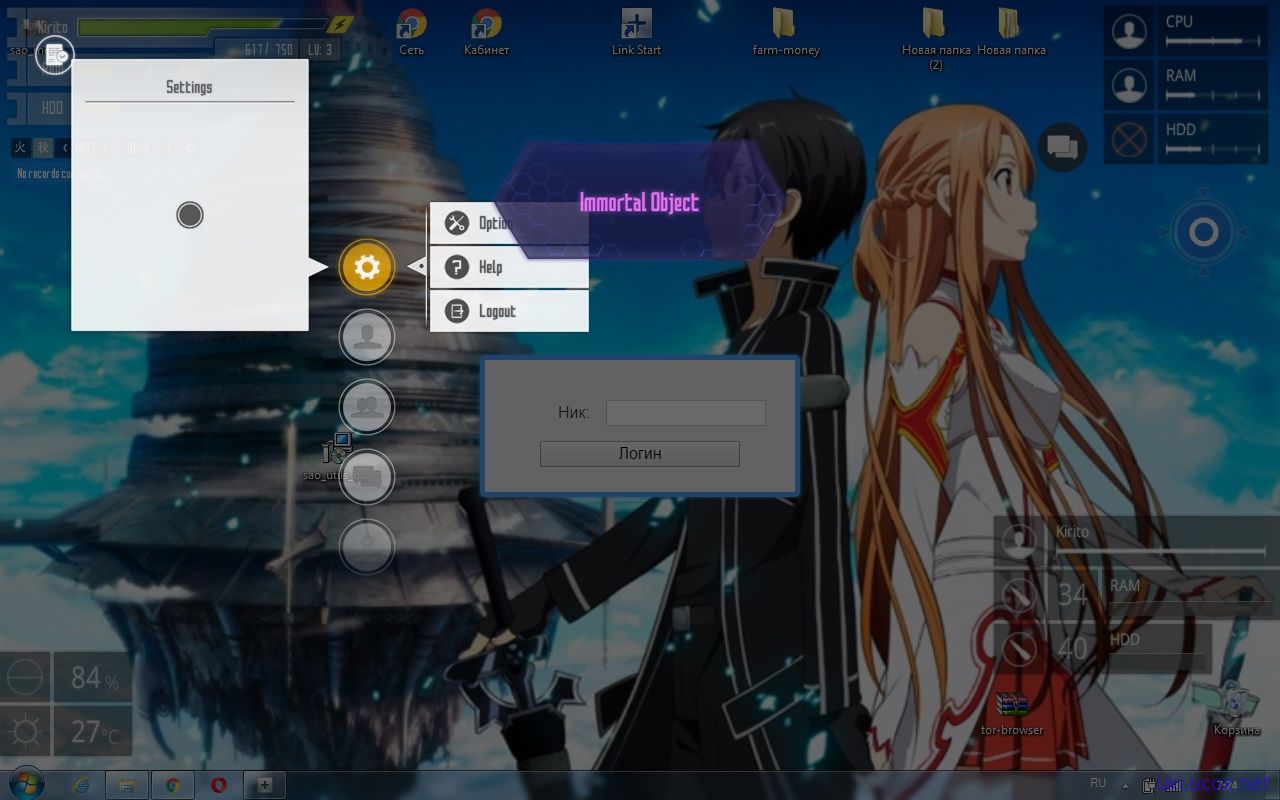This screenshot has height=800, width=1280.
Task: Open the Новая папка (2) folder
Action: click(x=935, y=38)
